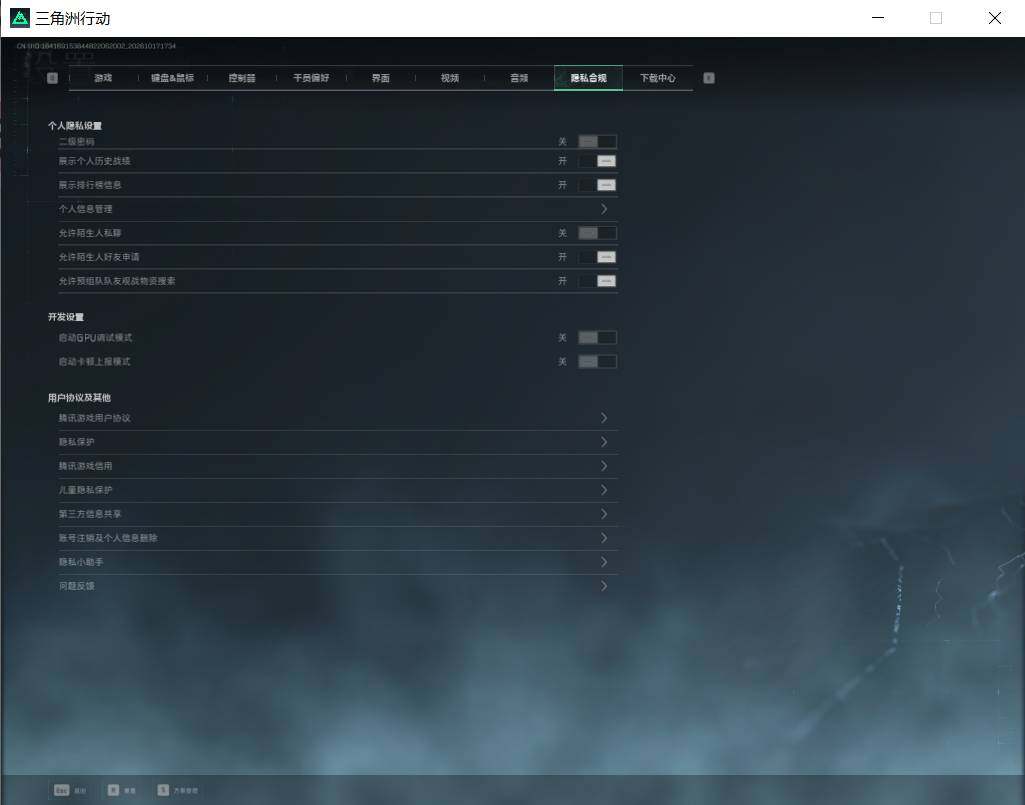Image resolution: width=1025 pixels, height=805 pixels.
Task: Switch to the 游戏 tab
Action: [x=103, y=78]
